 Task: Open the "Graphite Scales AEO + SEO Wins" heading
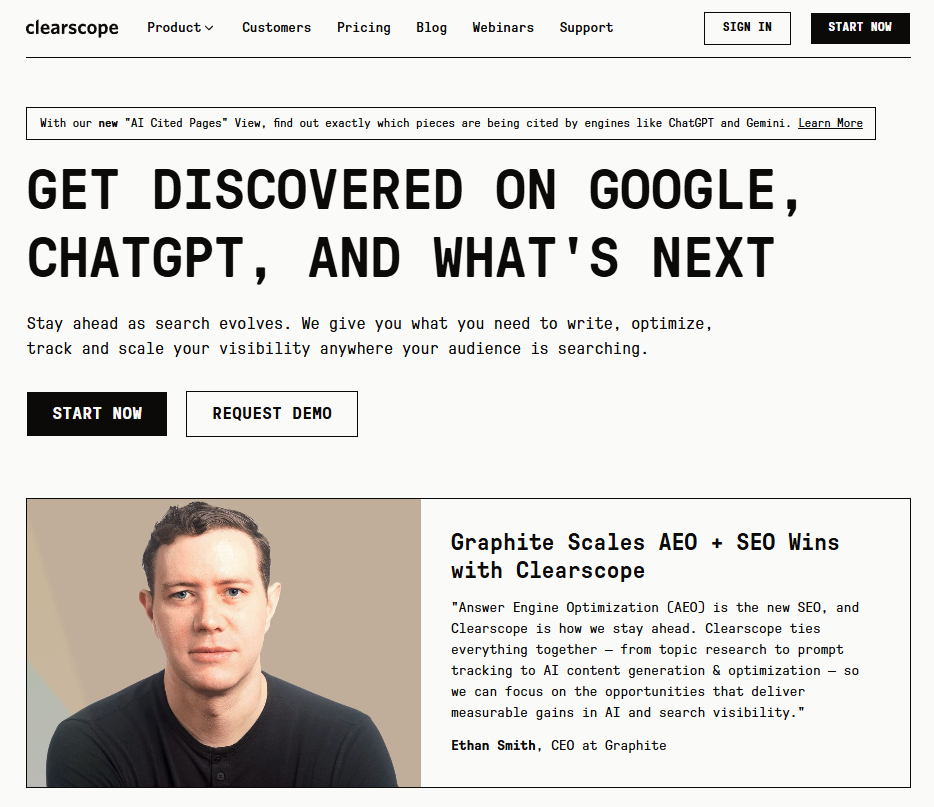coord(645,556)
